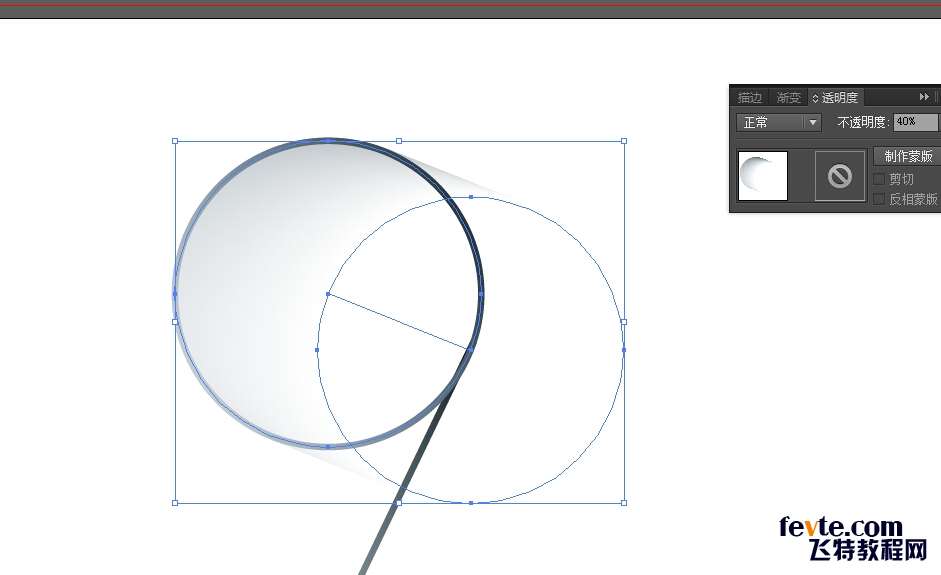Click the 不透明度 opacity field showing 40%
The image size is (941, 575).
click(x=915, y=122)
